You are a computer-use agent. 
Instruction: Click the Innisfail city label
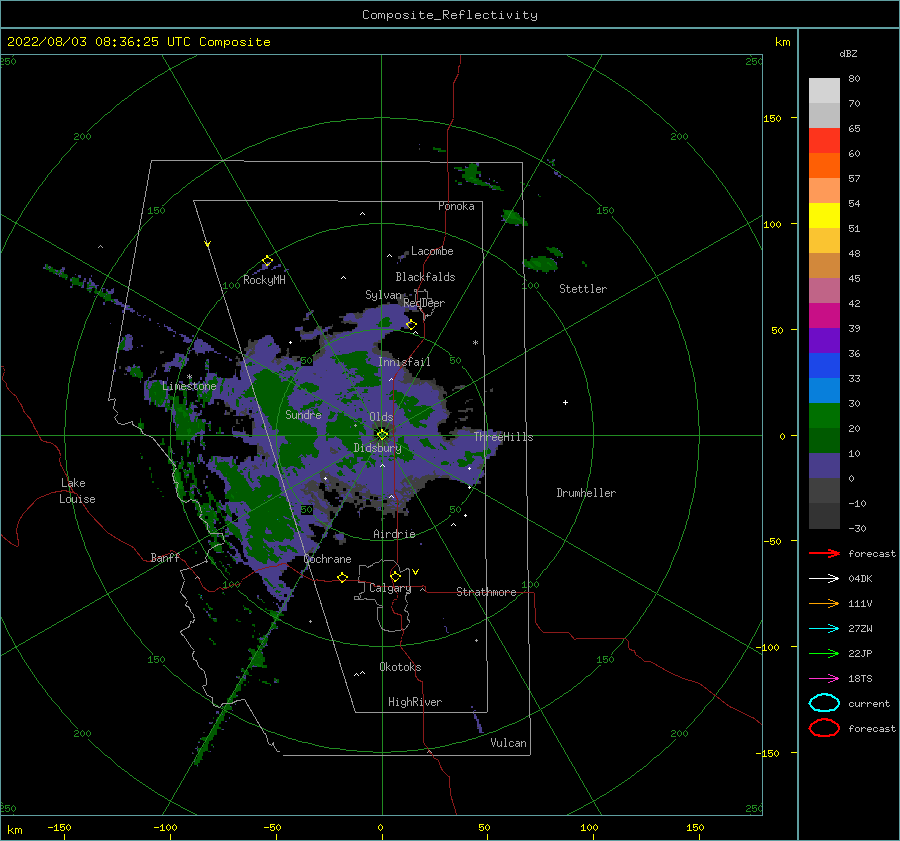(x=404, y=362)
